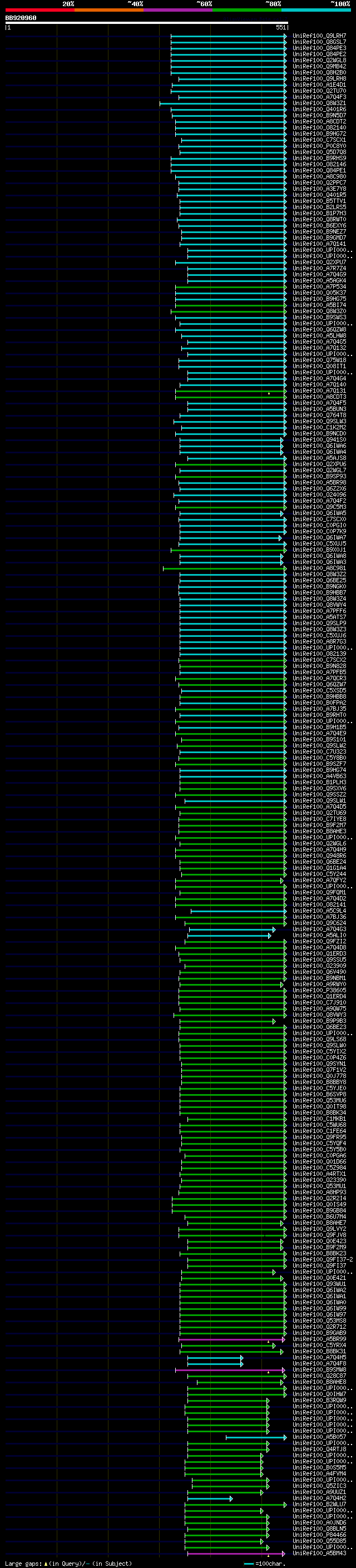
Task: Open hit UniRef100_A0JND6
Action: pyautogui.click(x=319, y=1523)
